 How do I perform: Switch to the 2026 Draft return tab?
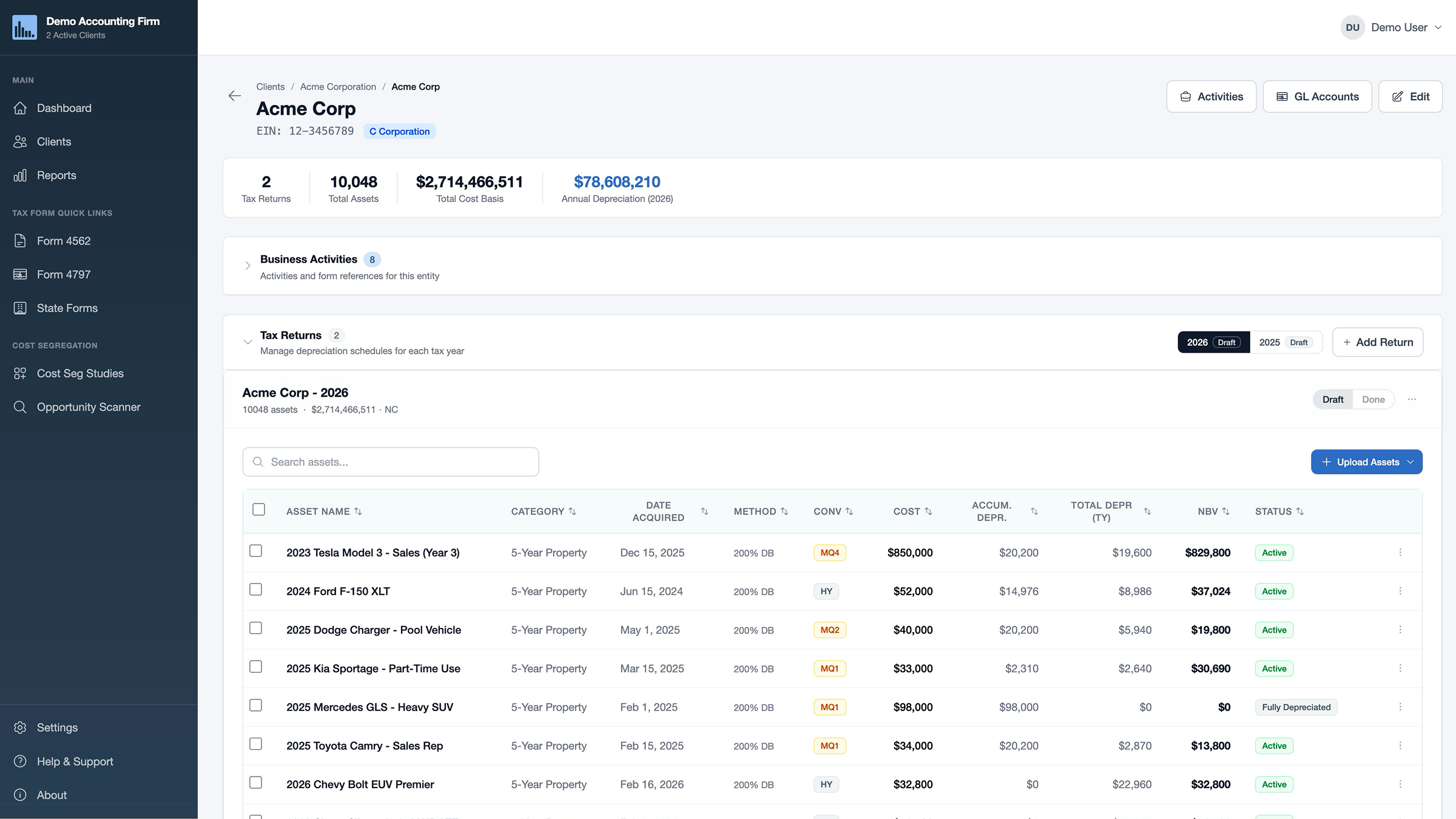(x=1213, y=342)
